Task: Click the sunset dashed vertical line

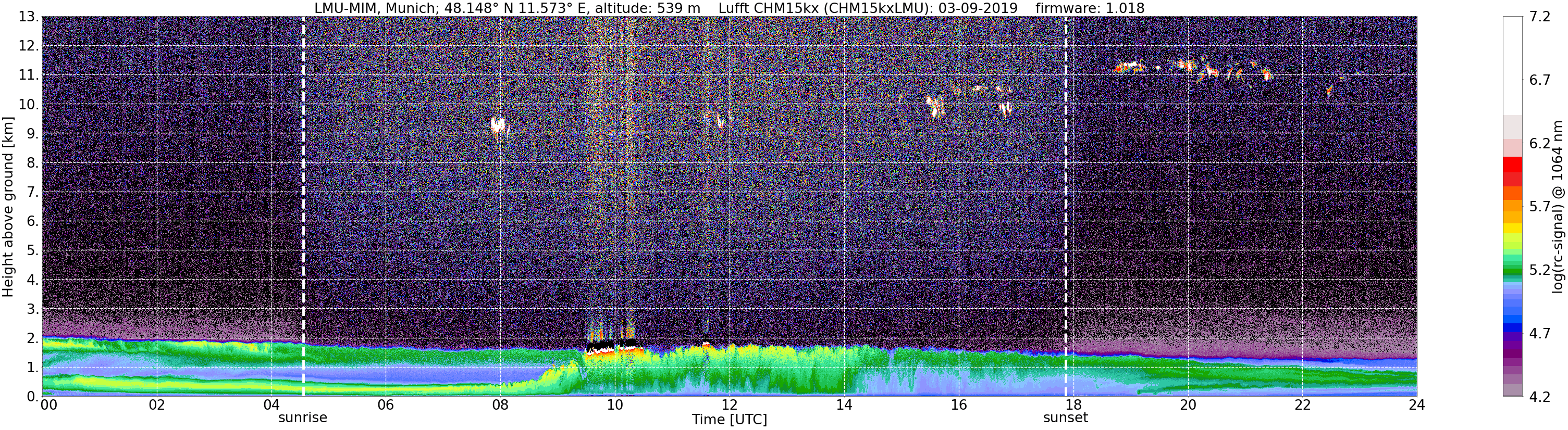Action: click(x=1066, y=207)
